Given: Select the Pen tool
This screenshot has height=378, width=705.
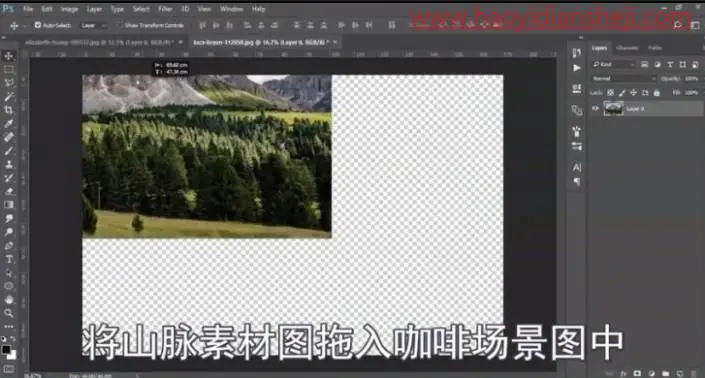Looking at the screenshot, I should click(9, 246).
